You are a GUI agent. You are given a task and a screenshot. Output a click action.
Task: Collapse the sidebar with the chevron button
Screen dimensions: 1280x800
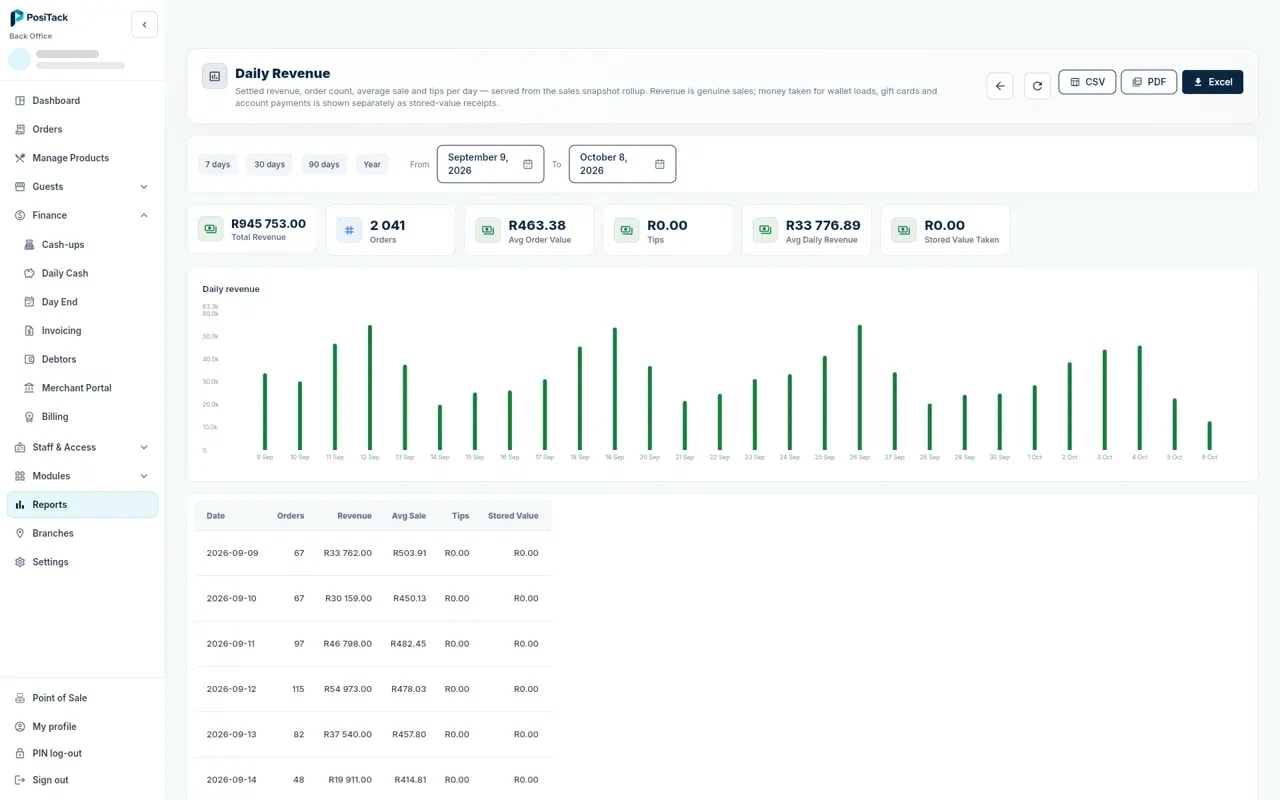coord(144,25)
